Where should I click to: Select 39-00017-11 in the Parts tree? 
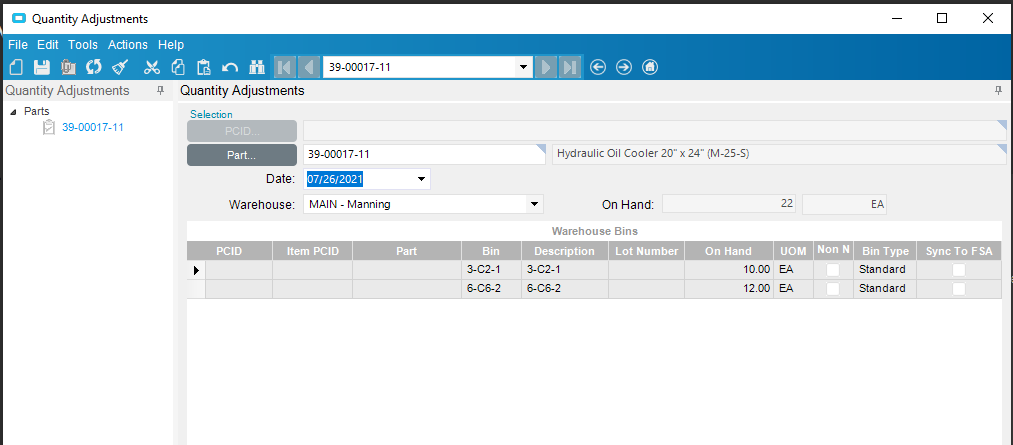click(92, 127)
